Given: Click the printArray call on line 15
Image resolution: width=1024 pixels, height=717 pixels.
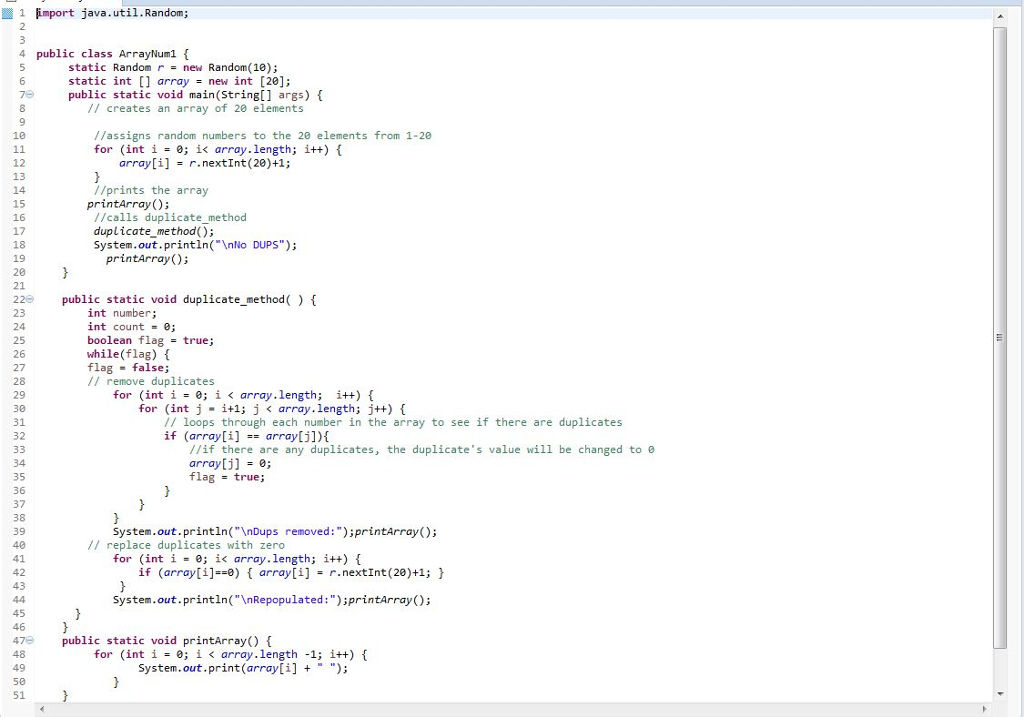Looking at the screenshot, I should 125,203.
